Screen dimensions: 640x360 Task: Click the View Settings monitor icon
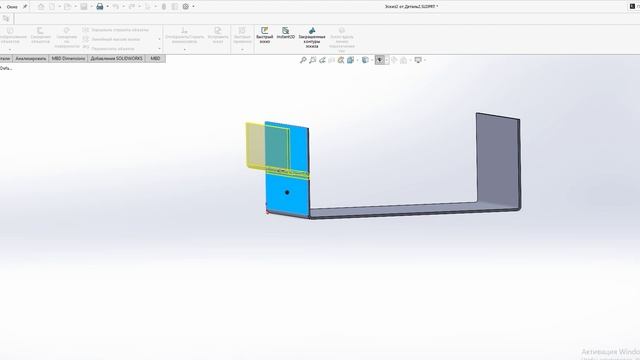[x=418, y=60]
